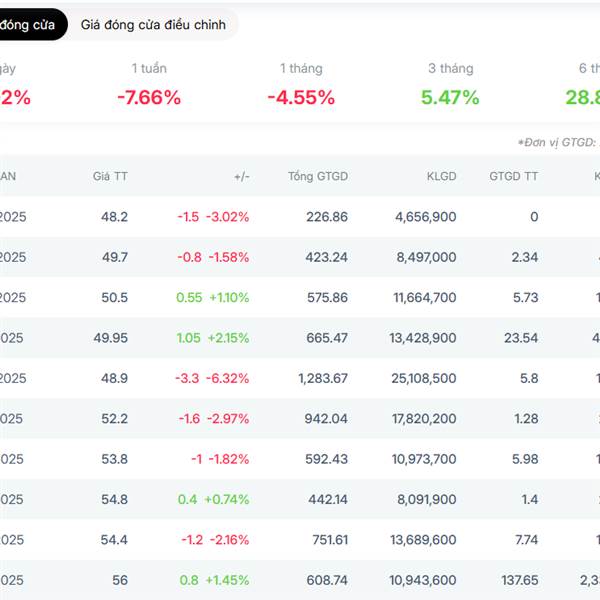The image size is (600, 600).
Task: Click total value cell 592.43
Action: (x=326, y=459)
